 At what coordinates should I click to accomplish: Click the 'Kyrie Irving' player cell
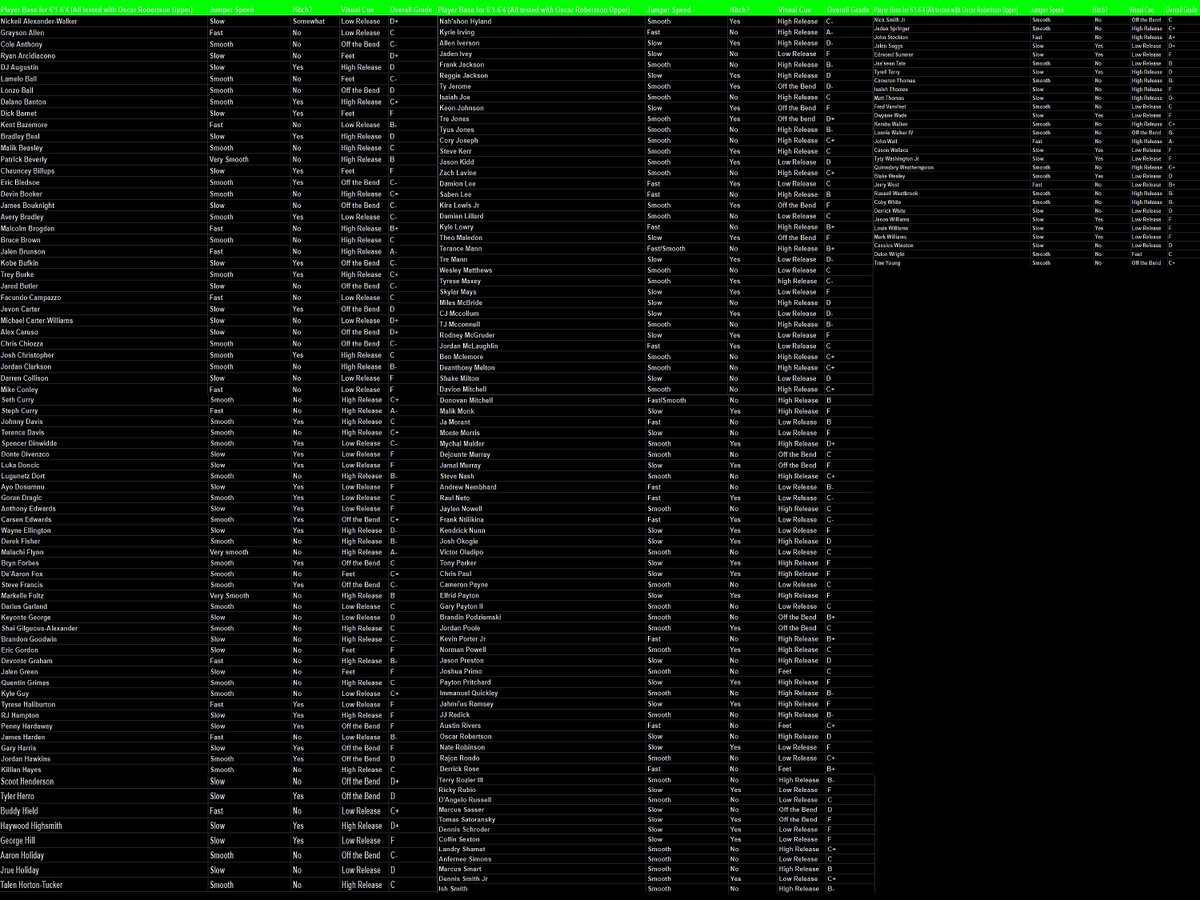(x=459, y=32)
